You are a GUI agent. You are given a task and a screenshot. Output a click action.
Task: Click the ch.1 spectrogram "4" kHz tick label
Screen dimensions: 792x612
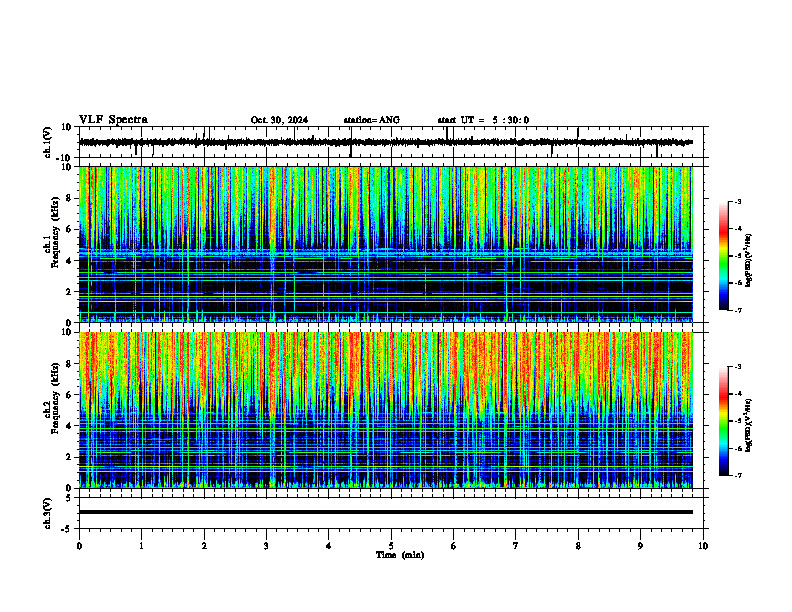(x=70, y=261)
